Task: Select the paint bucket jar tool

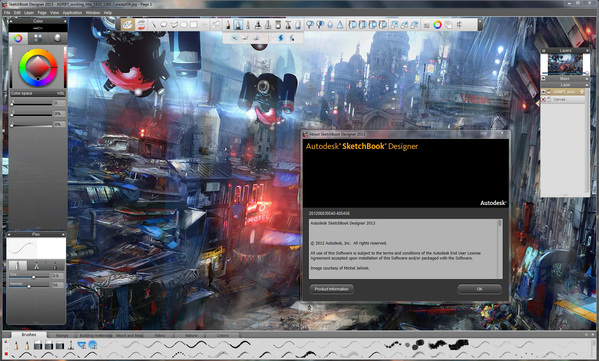Action: pyautogui.click(x=278, y=25)
